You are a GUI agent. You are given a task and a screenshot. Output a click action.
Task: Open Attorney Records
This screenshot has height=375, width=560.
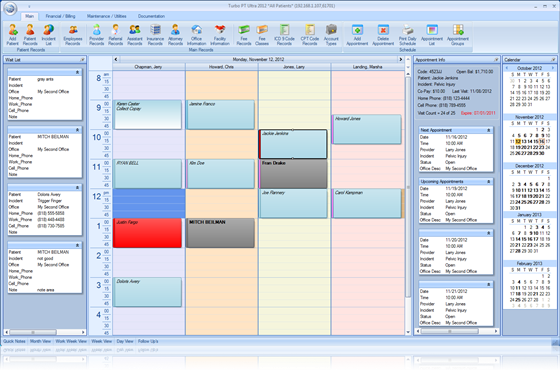(175, 35)
